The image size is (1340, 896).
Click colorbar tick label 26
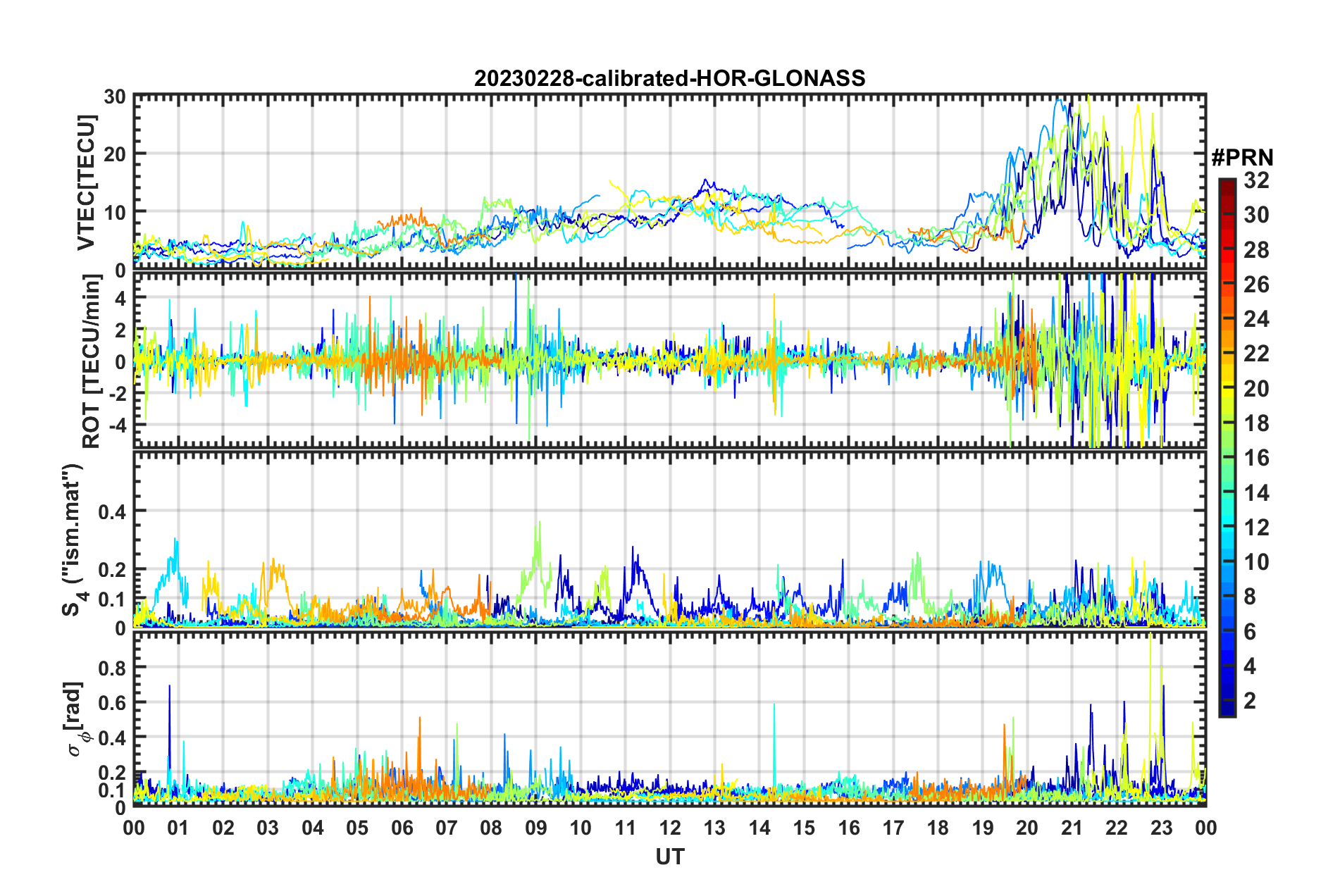tap(1256, 285)
